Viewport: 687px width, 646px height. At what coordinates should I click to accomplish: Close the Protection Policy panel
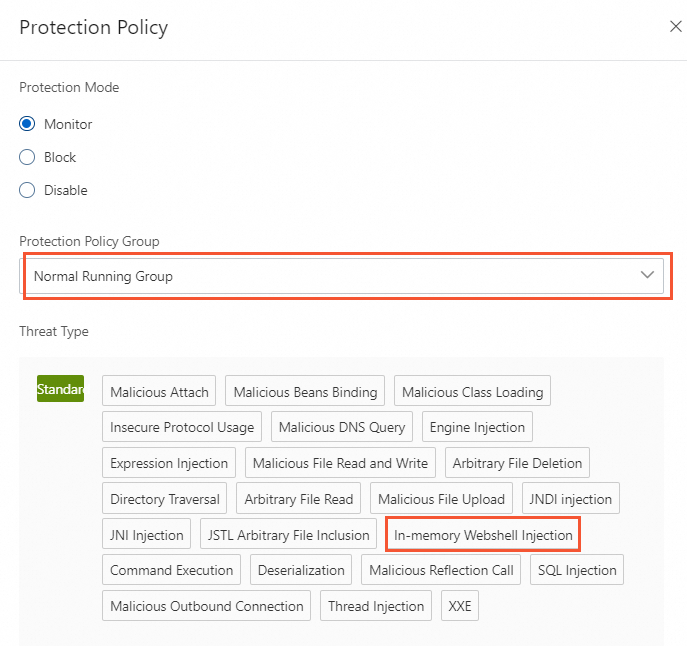click(x=675, y=27)
